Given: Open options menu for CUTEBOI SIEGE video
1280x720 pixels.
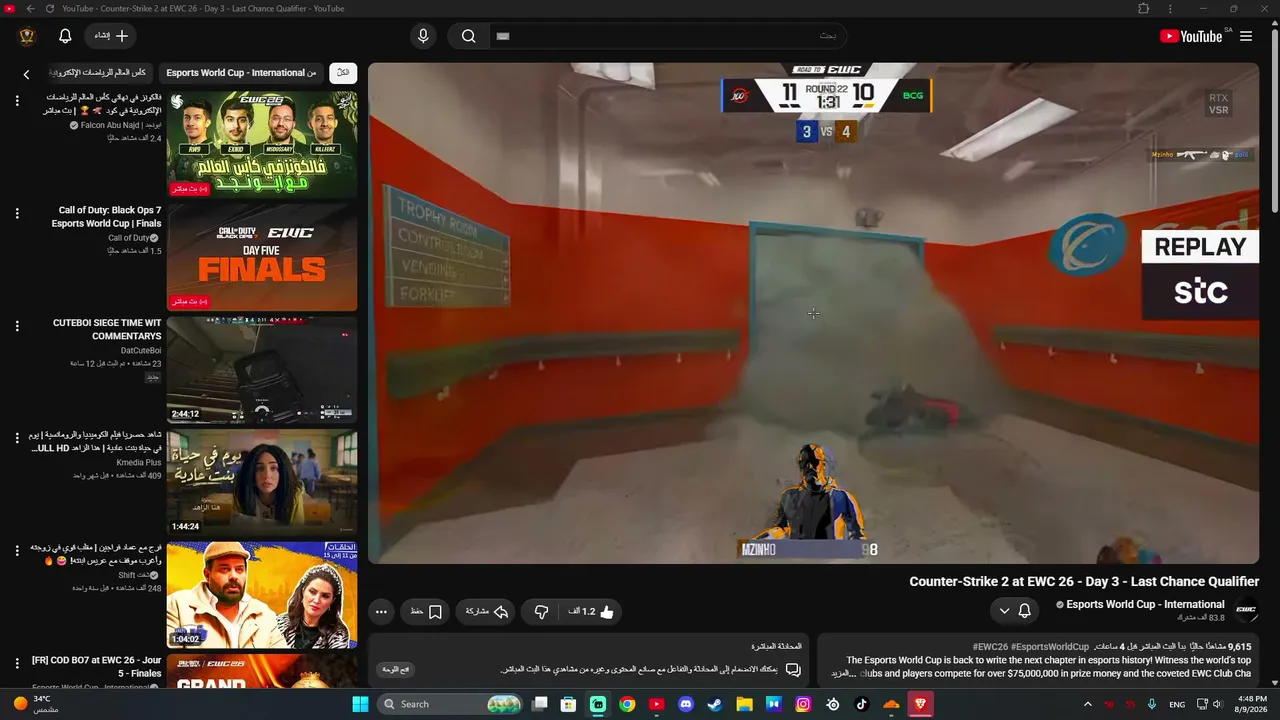Looking at the screenshot, I should (x=17, y=326).
